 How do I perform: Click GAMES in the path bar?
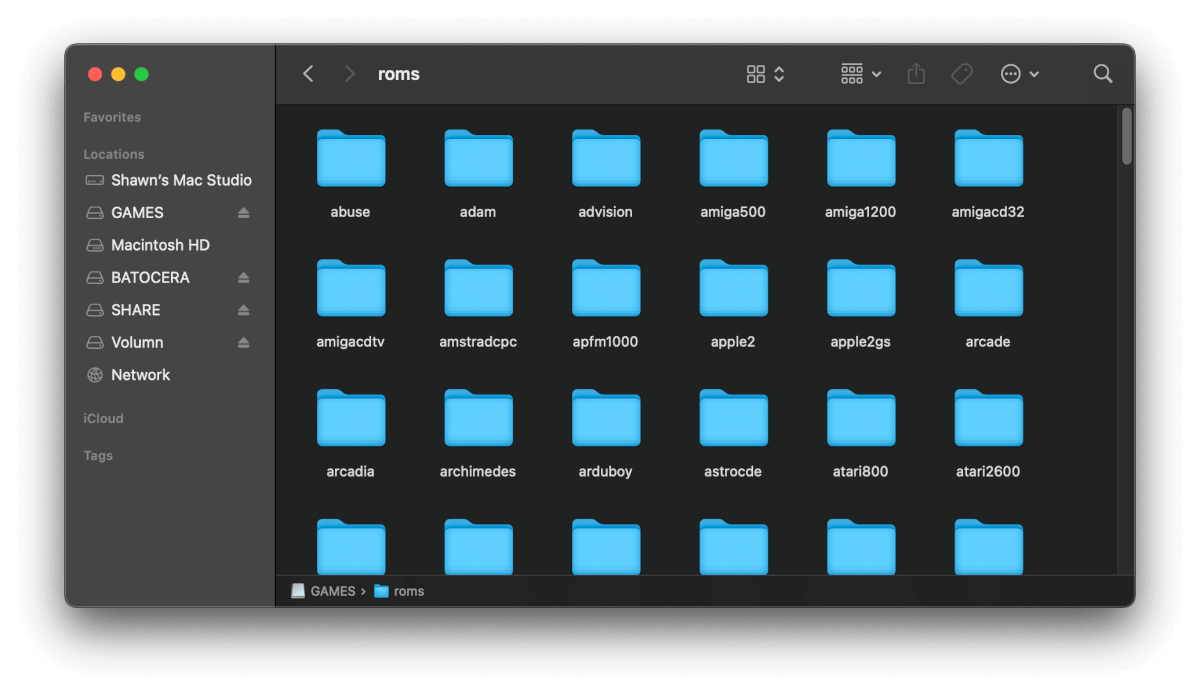pos(332,591)
